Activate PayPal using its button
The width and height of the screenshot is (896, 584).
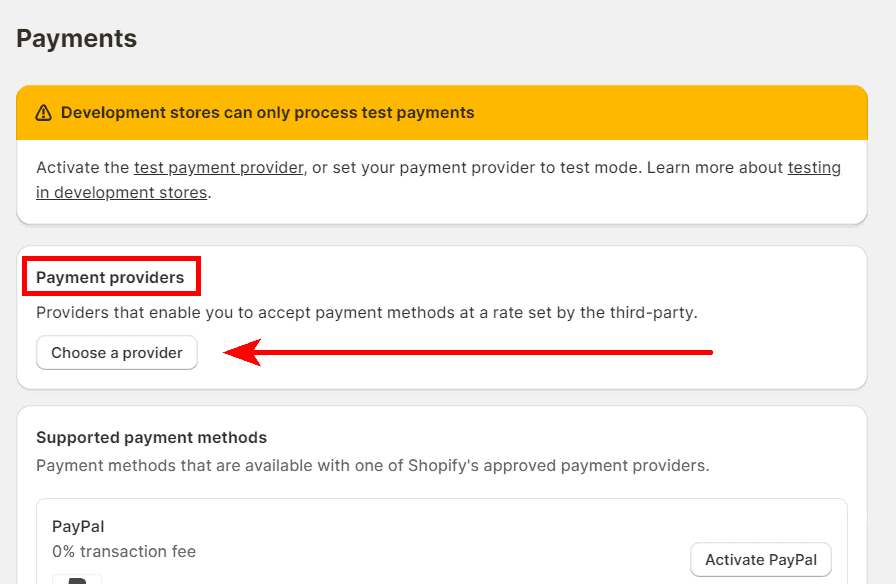(x=760, y=560)
